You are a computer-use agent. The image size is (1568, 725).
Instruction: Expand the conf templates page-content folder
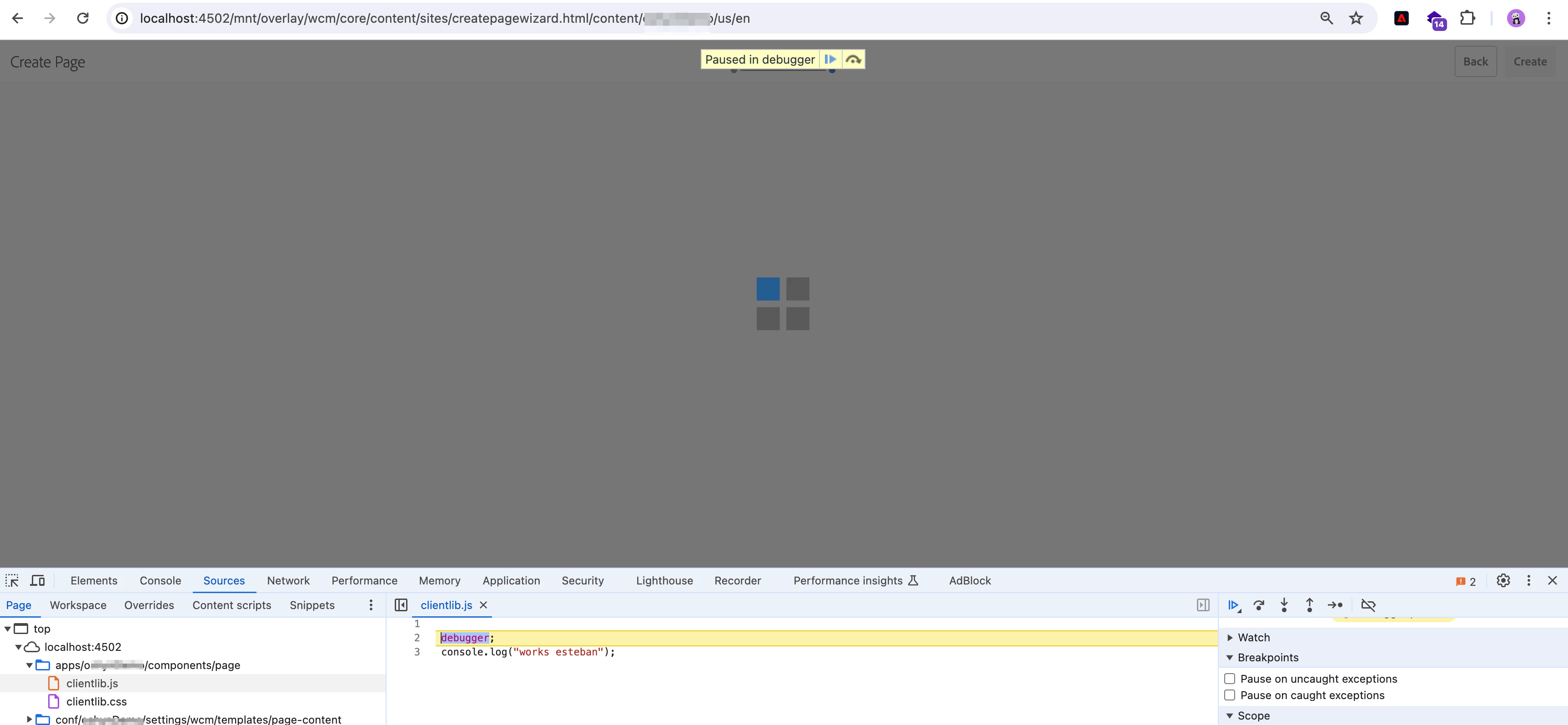coord(29,720)
